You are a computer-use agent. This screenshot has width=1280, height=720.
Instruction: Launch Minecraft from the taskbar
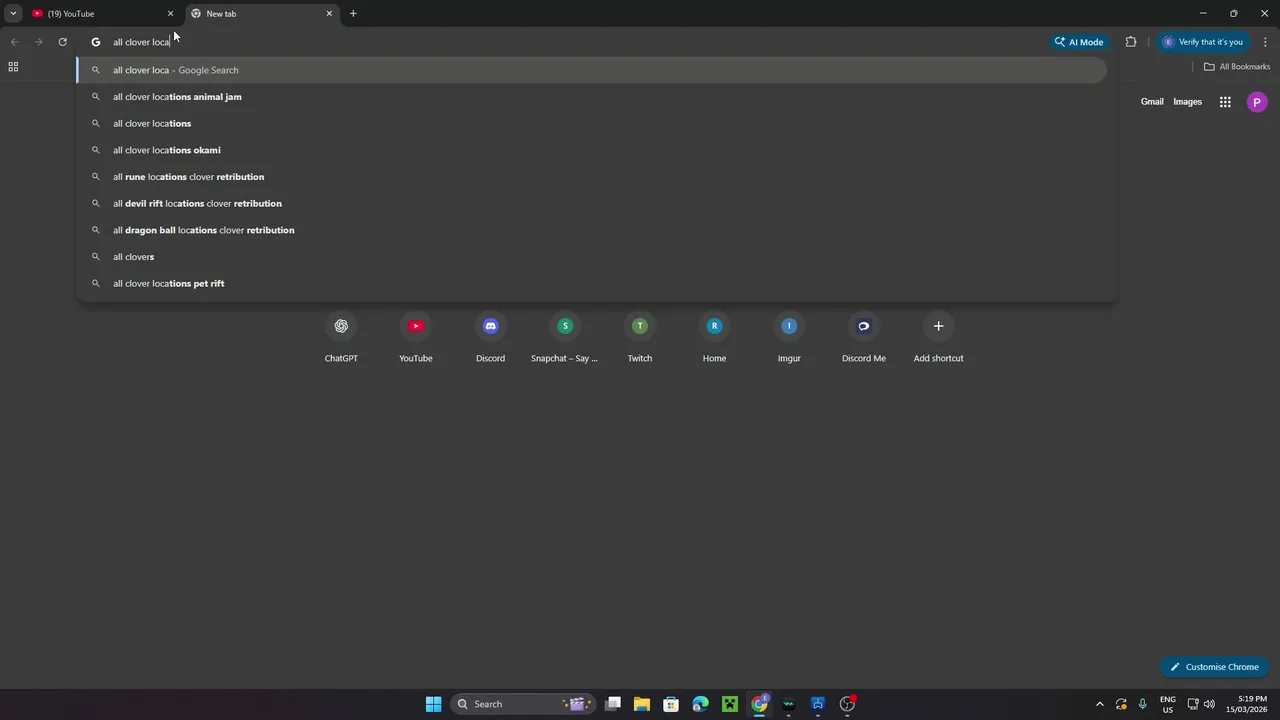click(730, 704)
